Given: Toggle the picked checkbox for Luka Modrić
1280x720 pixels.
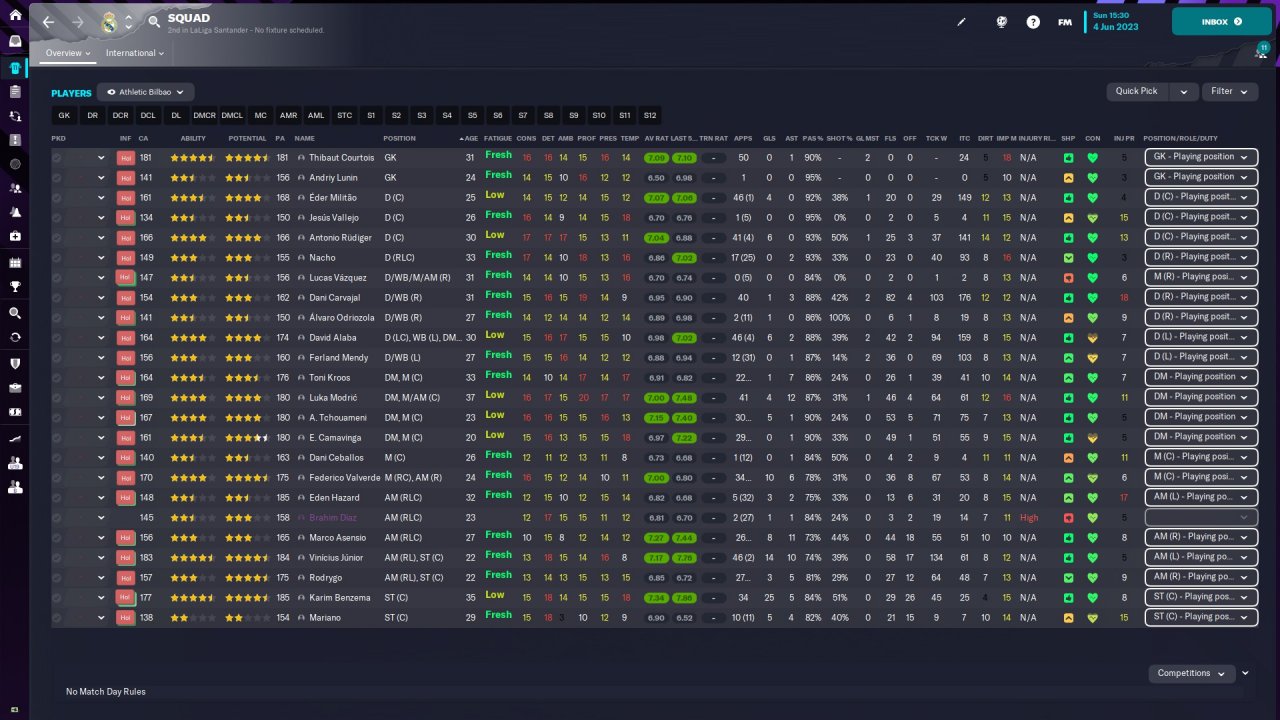Looking at the screenshot, I should [x=57, y=397].
